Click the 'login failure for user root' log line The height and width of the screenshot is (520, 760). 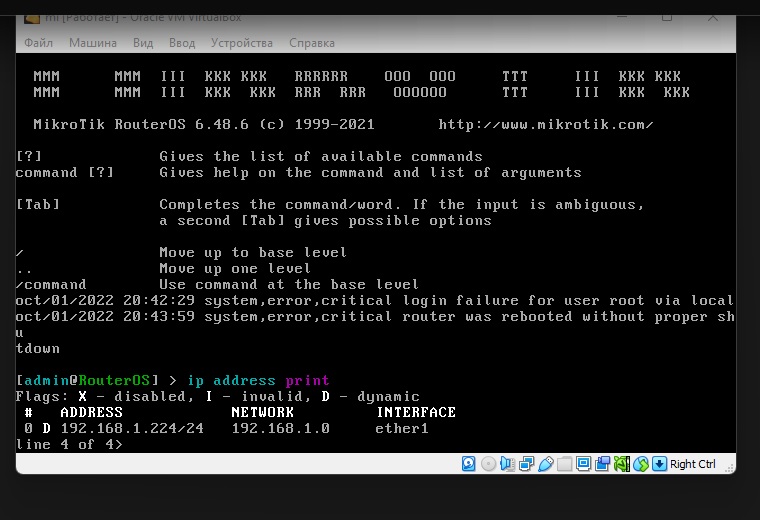(374, 300)
